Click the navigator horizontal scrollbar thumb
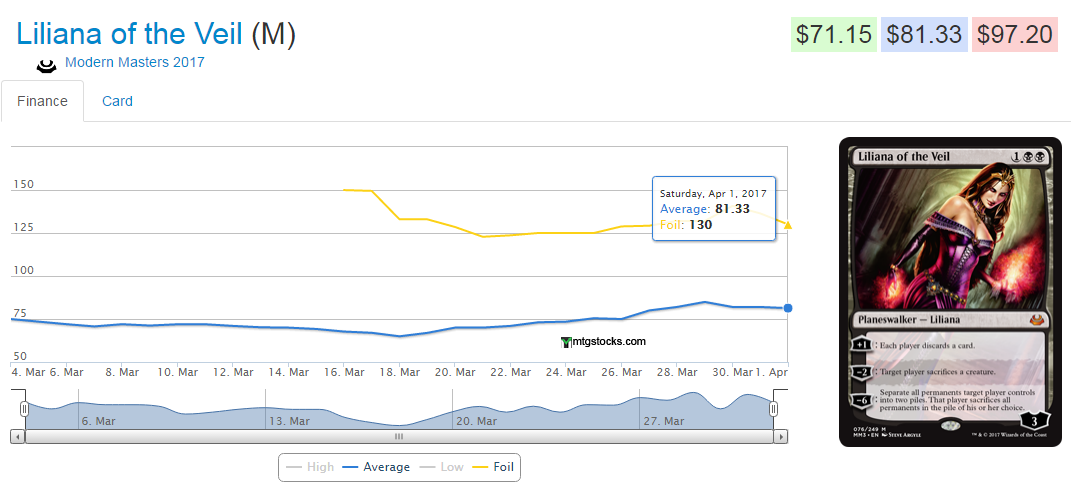The width and height of the screenshot is (1071, 486). tap(399, 436)
